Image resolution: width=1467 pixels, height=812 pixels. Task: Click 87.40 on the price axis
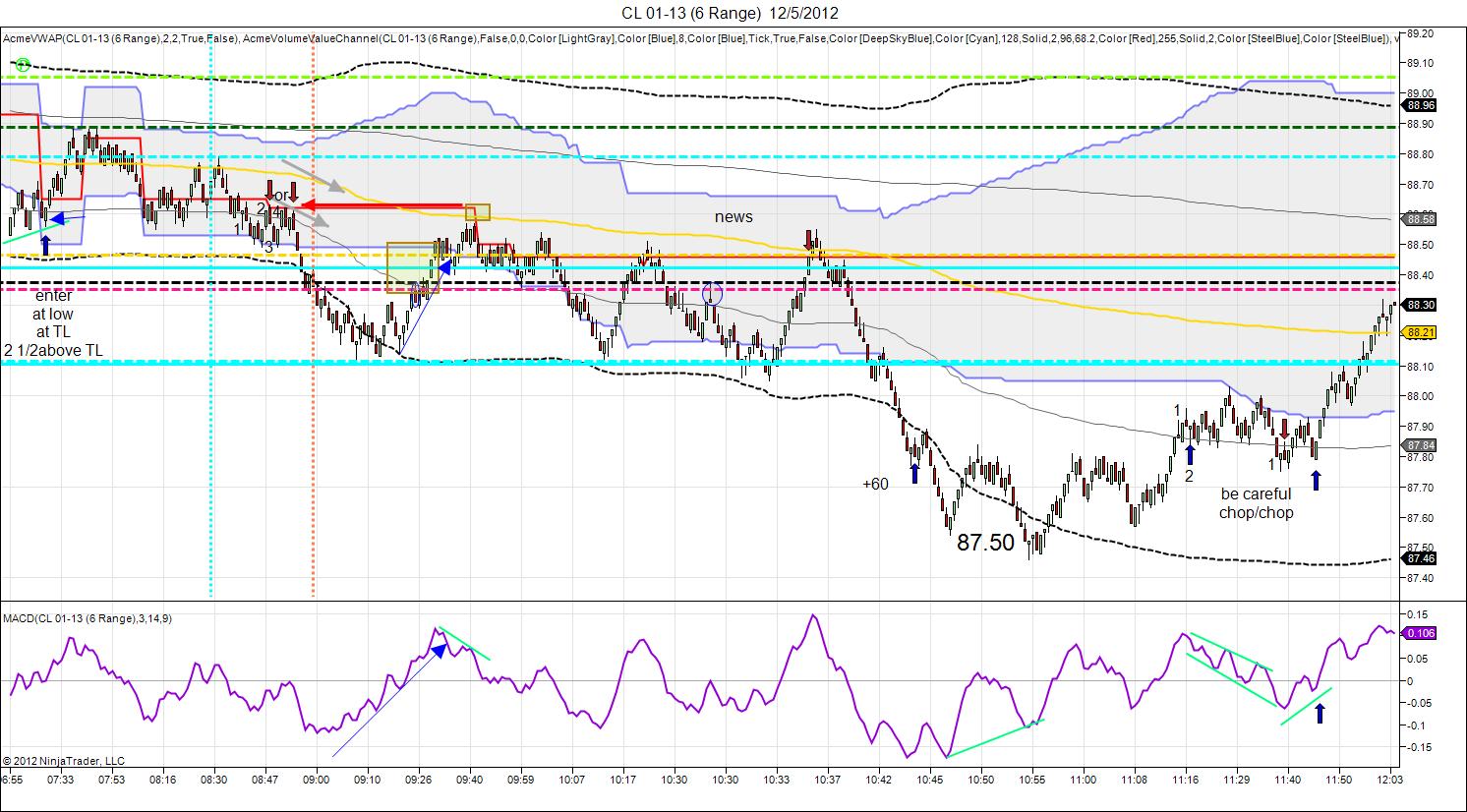tap(1421, 578)
